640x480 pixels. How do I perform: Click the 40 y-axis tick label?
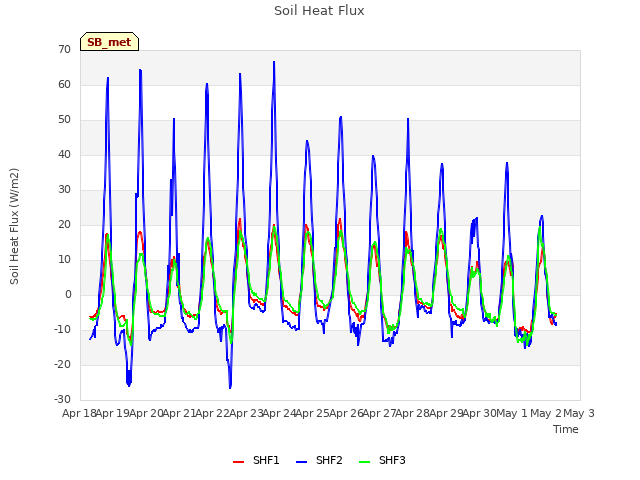point(64,155)
